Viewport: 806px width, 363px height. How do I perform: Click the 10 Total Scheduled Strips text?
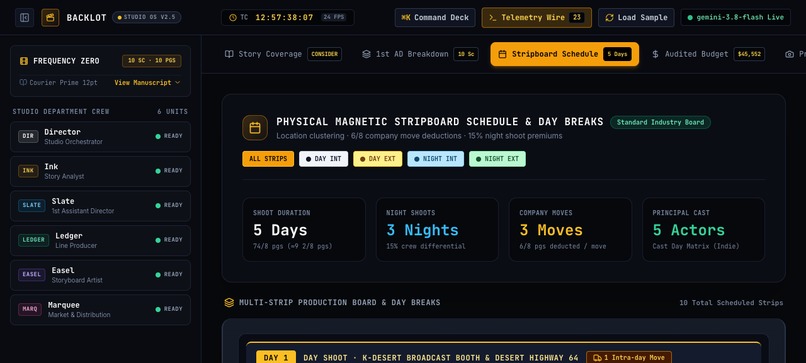click(x=731, y=303)
